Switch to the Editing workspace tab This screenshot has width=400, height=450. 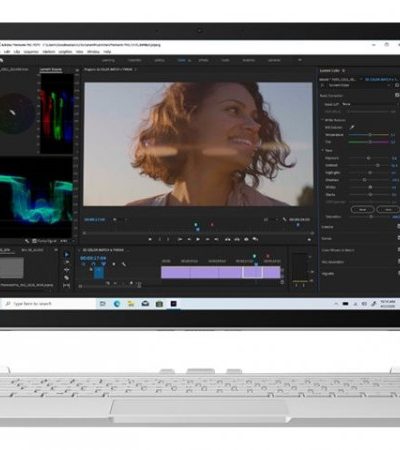[x=159, y=60]
